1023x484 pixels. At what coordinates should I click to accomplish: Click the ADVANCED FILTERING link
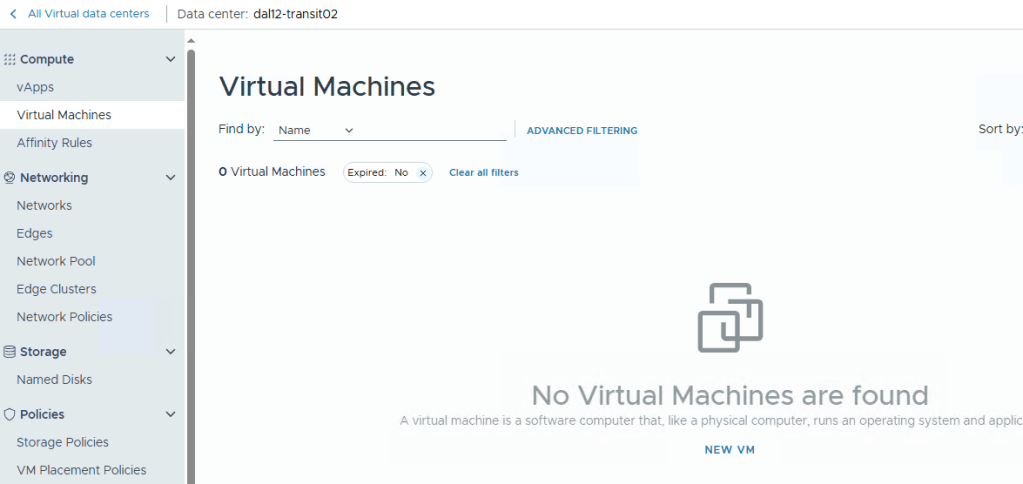click(581, 131)
